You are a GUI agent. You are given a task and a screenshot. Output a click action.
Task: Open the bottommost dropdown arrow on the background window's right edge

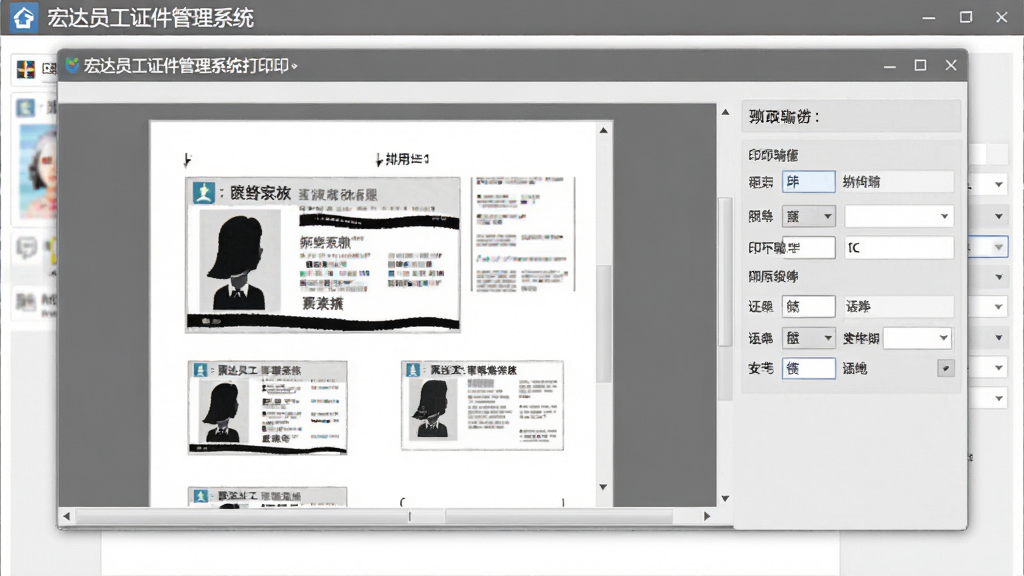999,398
